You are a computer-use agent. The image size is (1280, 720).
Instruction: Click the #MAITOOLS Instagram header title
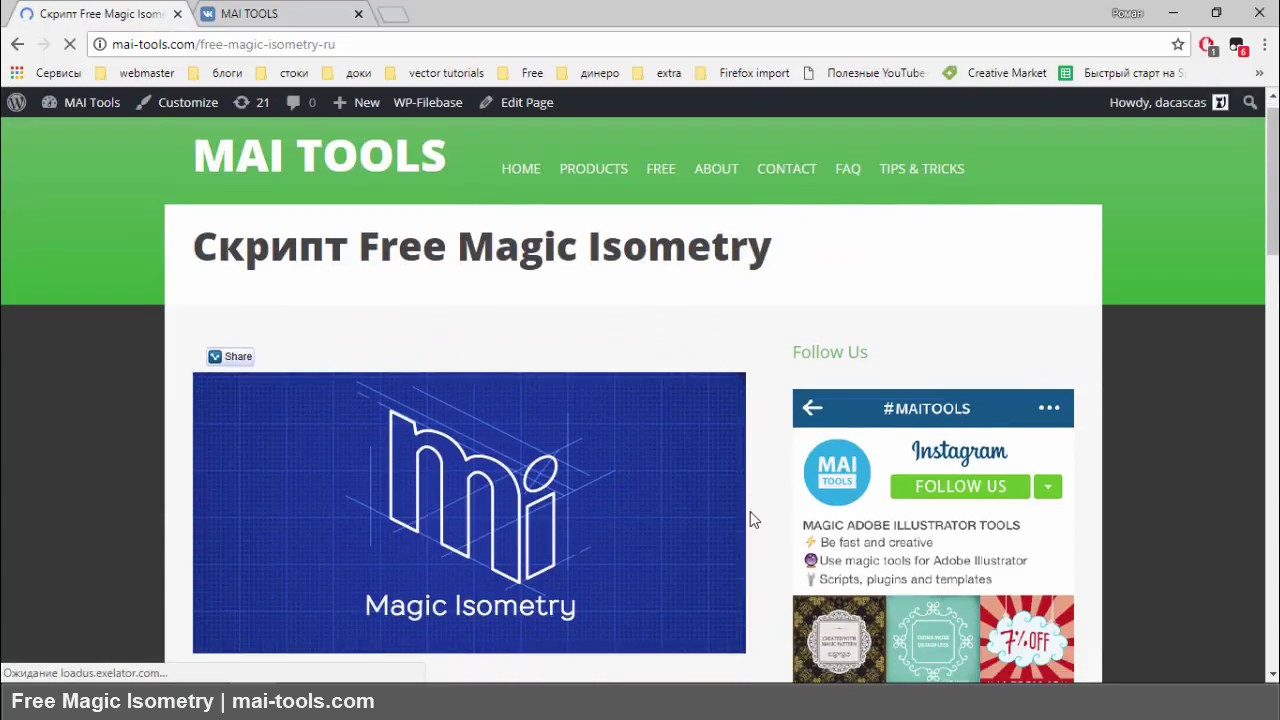pyautogui.click(x=927, y=408)
